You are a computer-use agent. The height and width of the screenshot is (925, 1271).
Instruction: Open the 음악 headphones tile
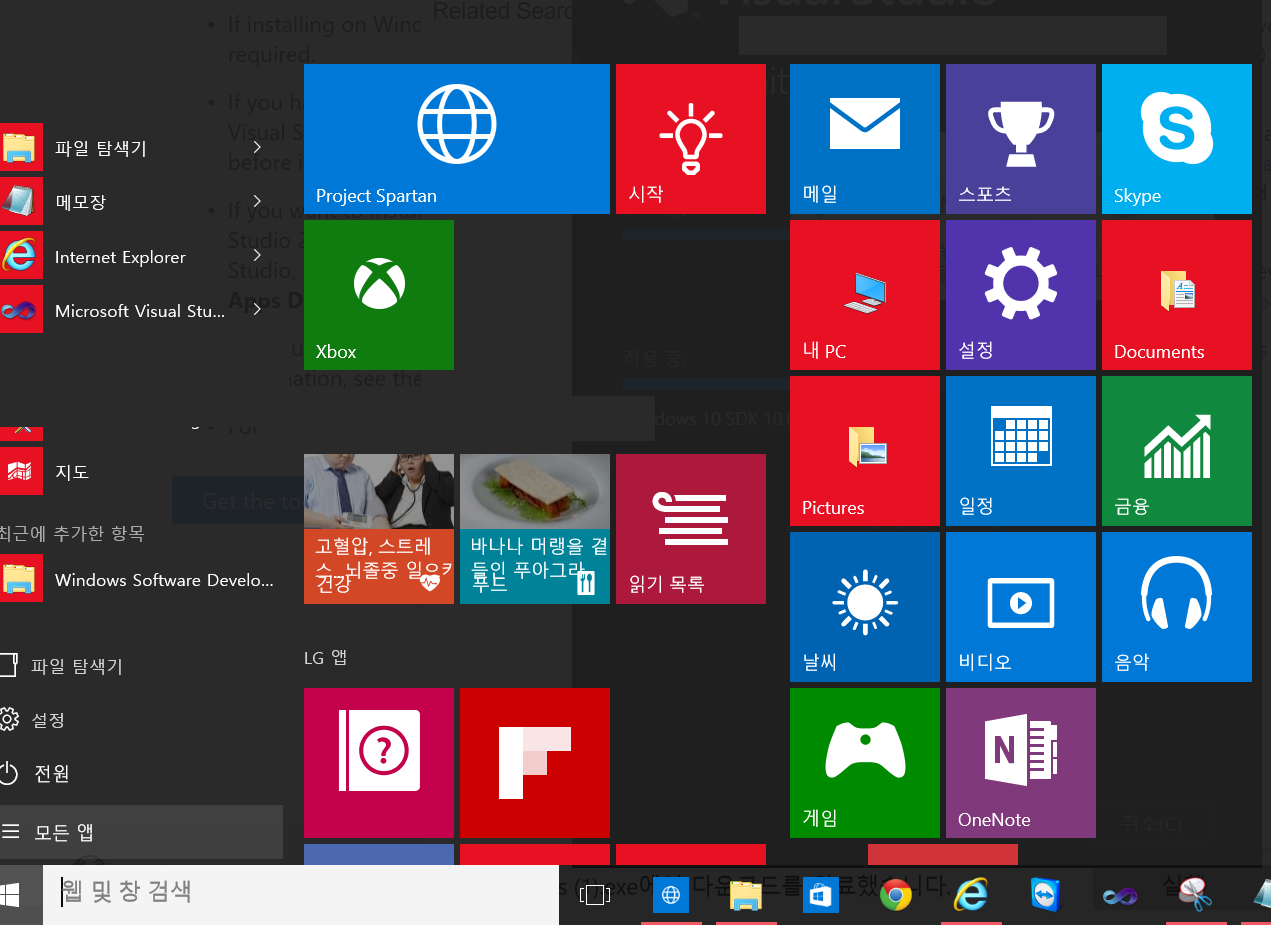pyautogui.click(x=1177, y=607)
